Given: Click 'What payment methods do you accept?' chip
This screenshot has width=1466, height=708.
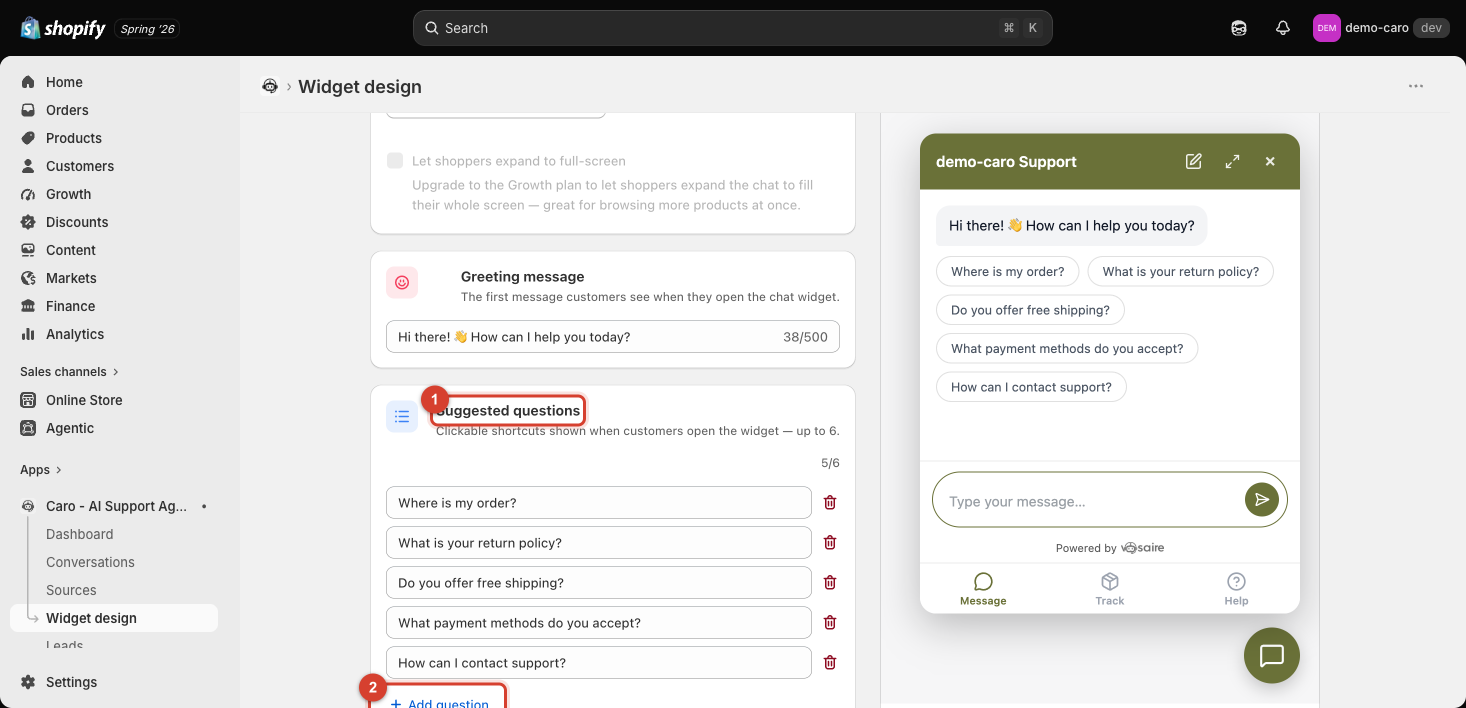Looking at the screenshot, I should pos(1067,349).
